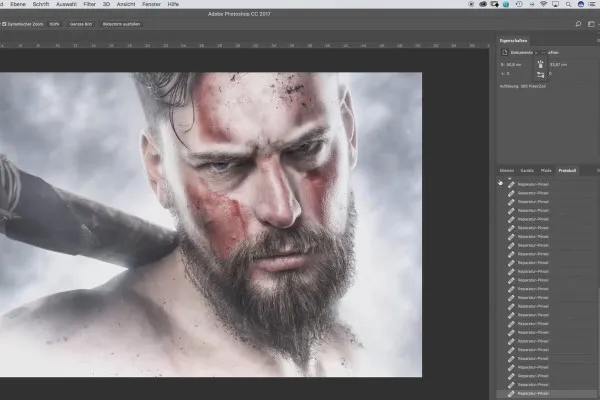Open the Filter menu
The height and width of the screenshot is (400, 600).
[90, 4]
